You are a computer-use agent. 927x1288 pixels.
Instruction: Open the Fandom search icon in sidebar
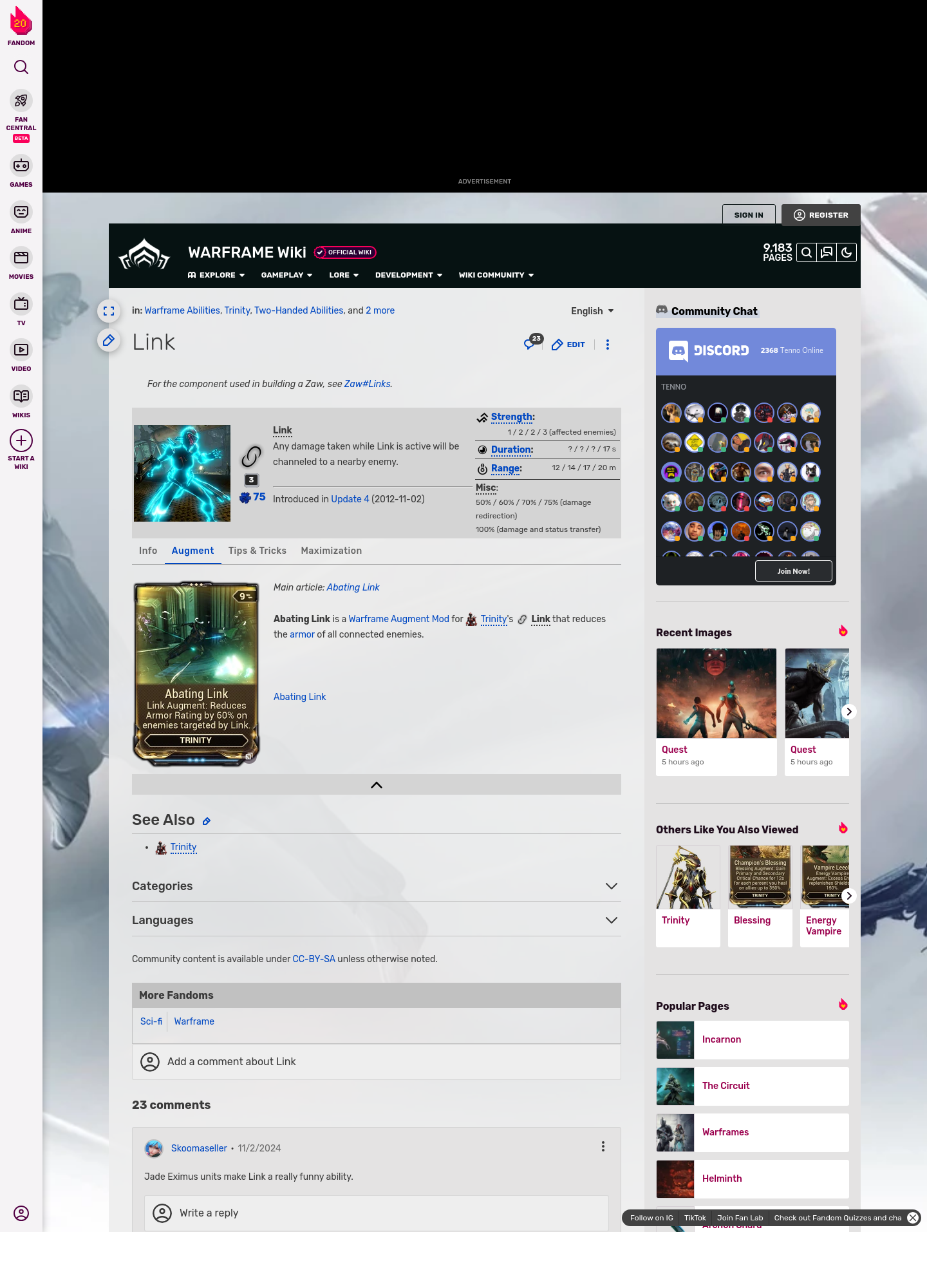(x=21, y=67)
